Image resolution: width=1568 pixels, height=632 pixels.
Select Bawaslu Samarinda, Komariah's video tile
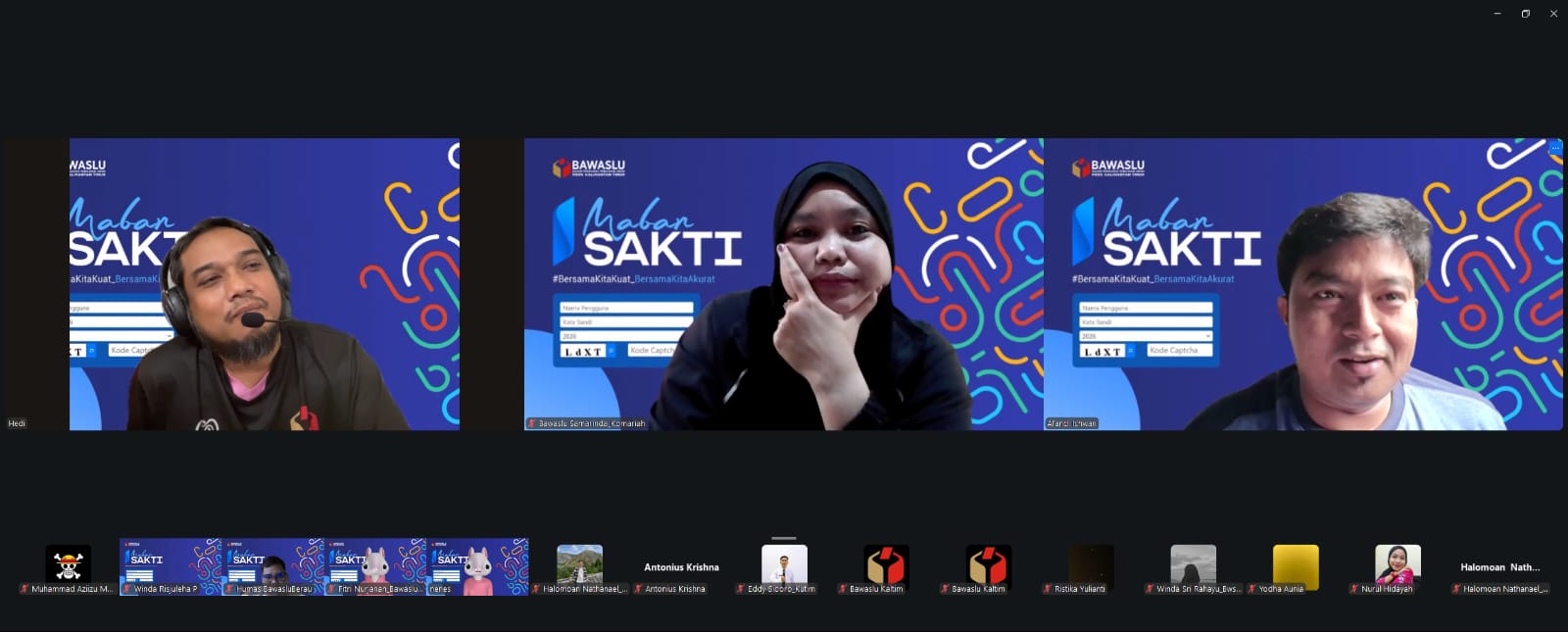(784, 284)
